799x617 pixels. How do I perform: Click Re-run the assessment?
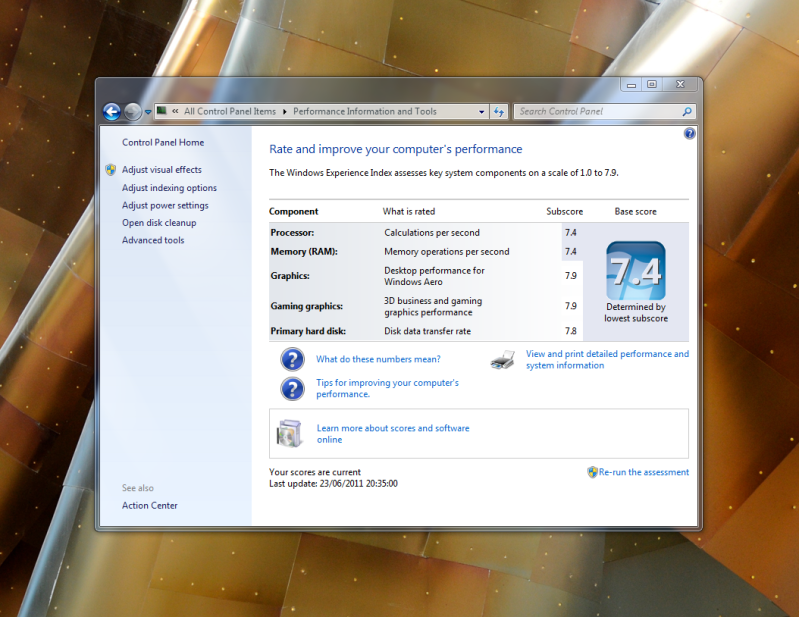click(x=644, y=472)
